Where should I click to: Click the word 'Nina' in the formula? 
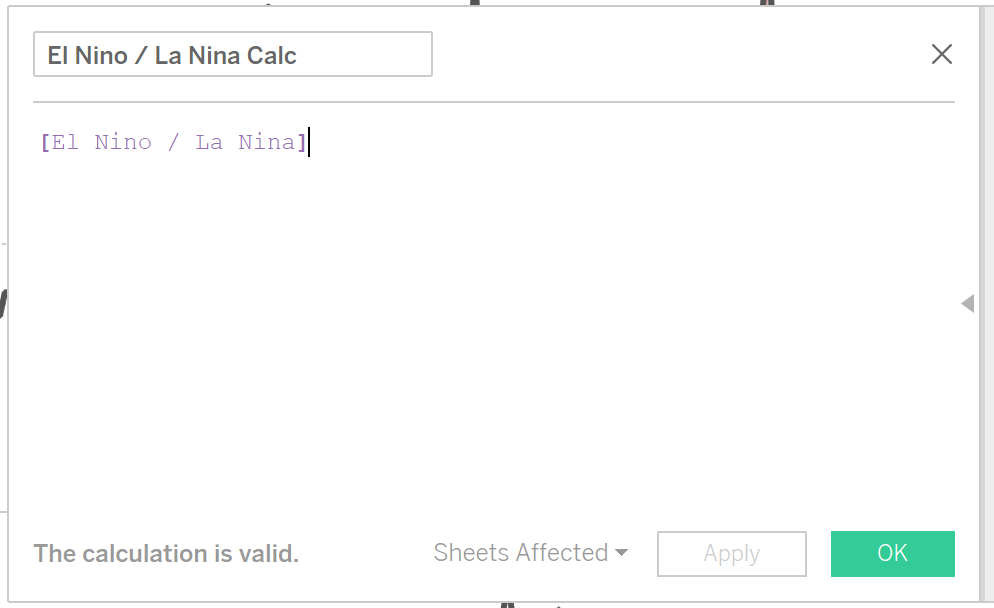coord(266,142)
